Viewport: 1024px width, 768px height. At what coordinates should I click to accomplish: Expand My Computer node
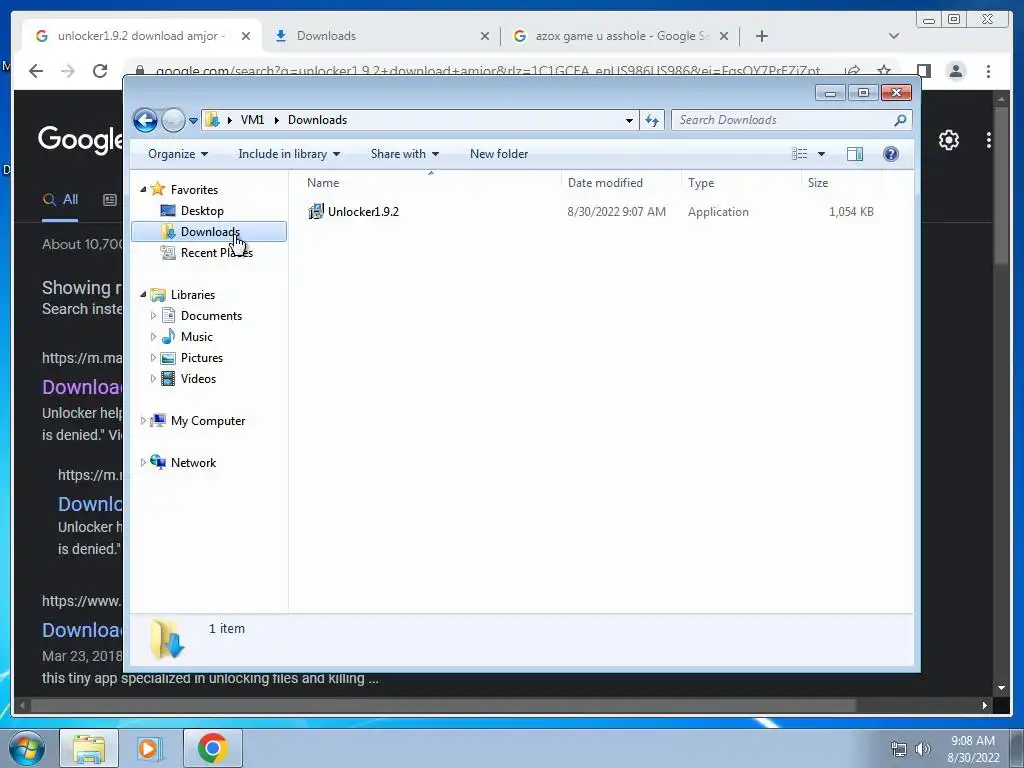pyautogui.click(x=143, y=421)
